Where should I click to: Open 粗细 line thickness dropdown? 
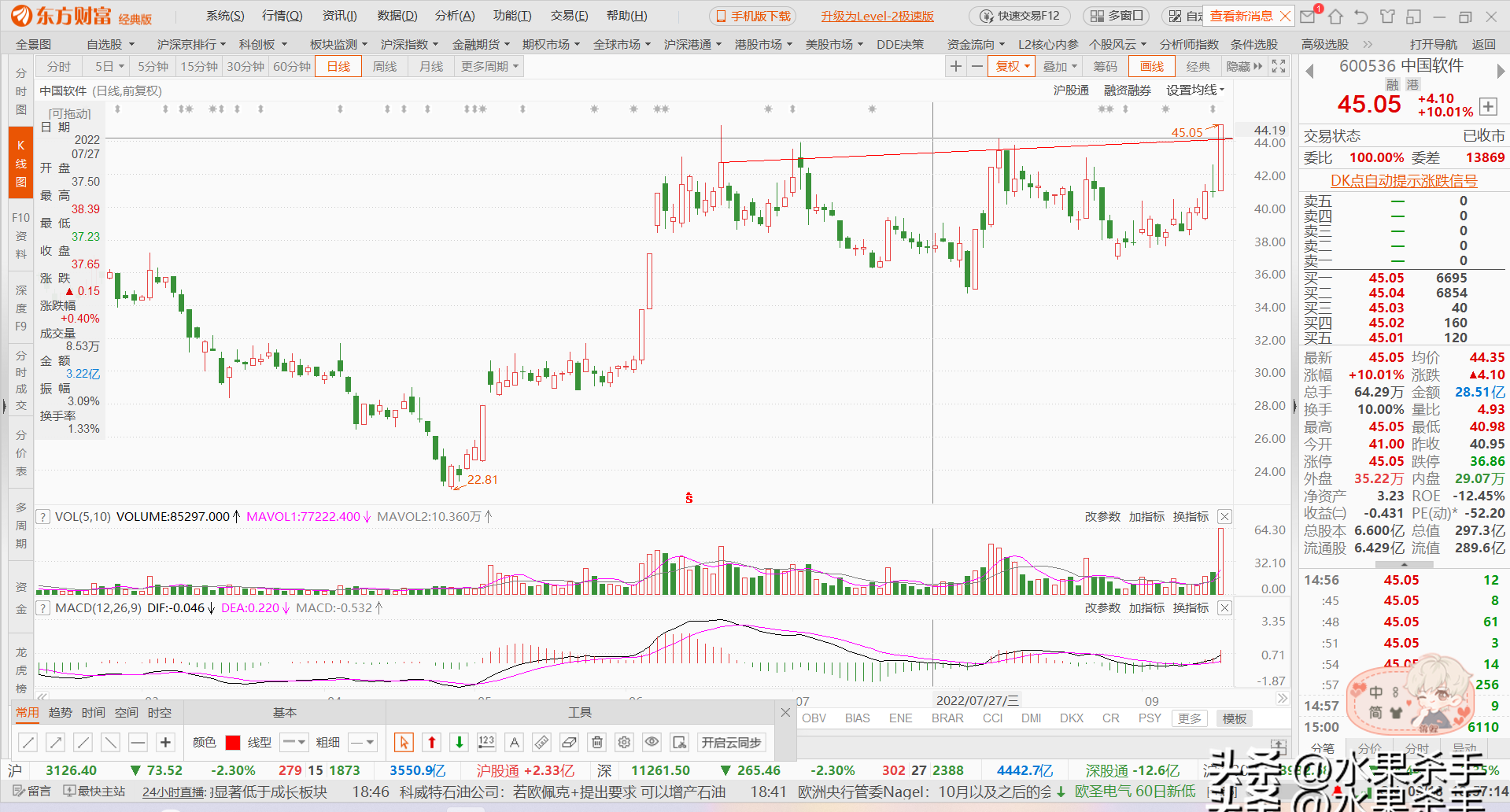pos(363,742)
